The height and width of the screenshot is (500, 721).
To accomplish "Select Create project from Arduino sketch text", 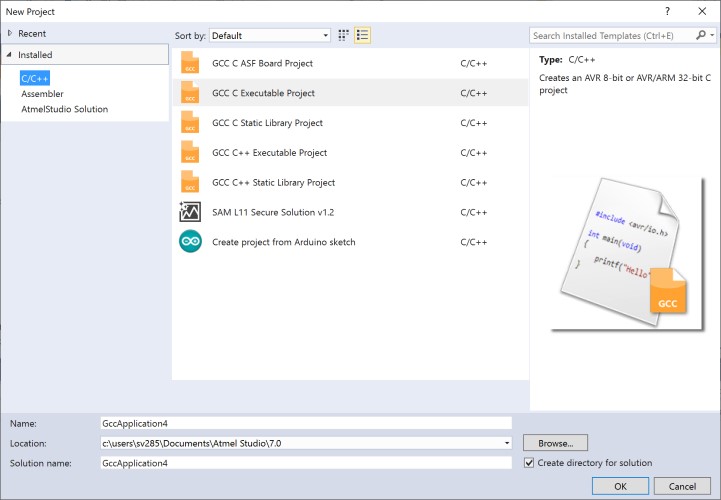I will coord(284,242).
